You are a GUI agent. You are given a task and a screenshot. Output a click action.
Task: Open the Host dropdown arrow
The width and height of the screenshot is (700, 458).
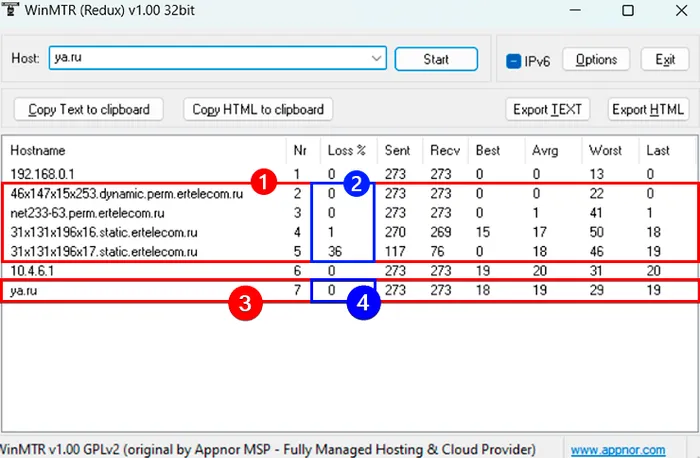376,58
